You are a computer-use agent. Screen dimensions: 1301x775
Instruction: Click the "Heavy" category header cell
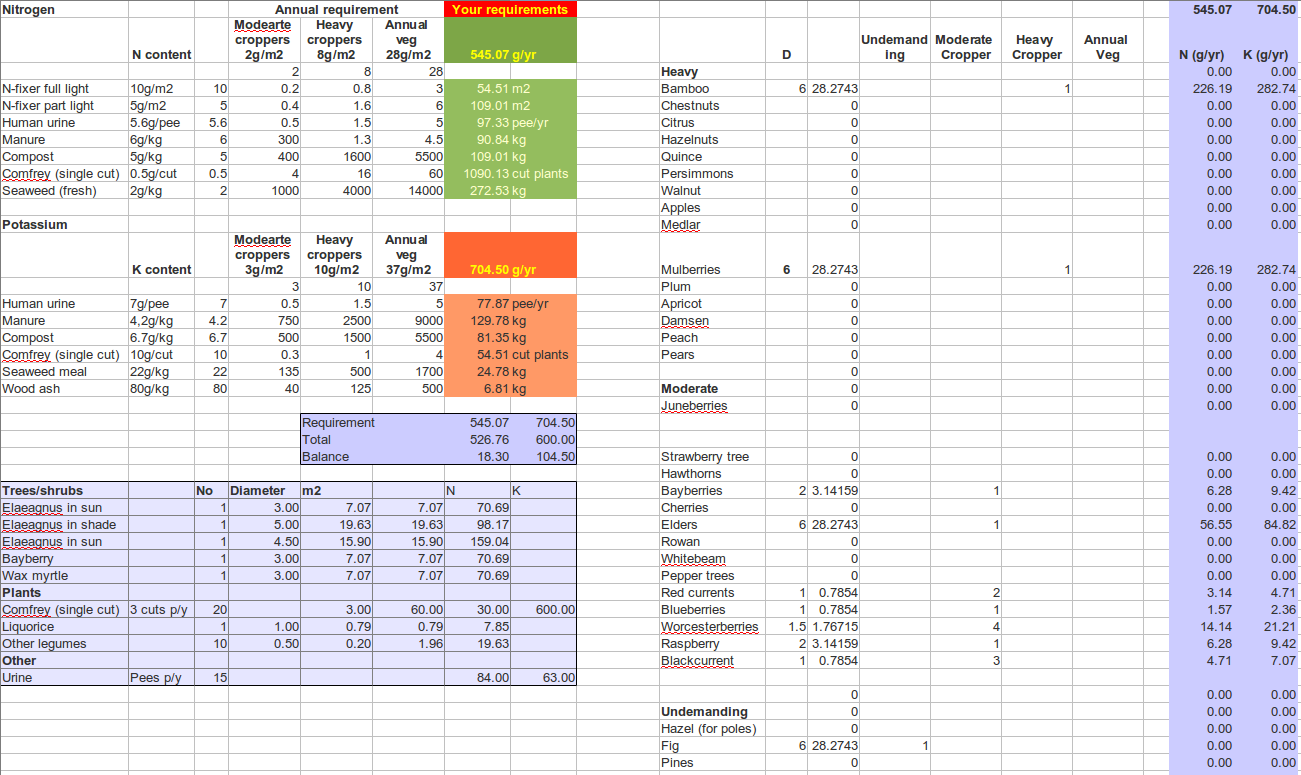click(x=678, y=71)
